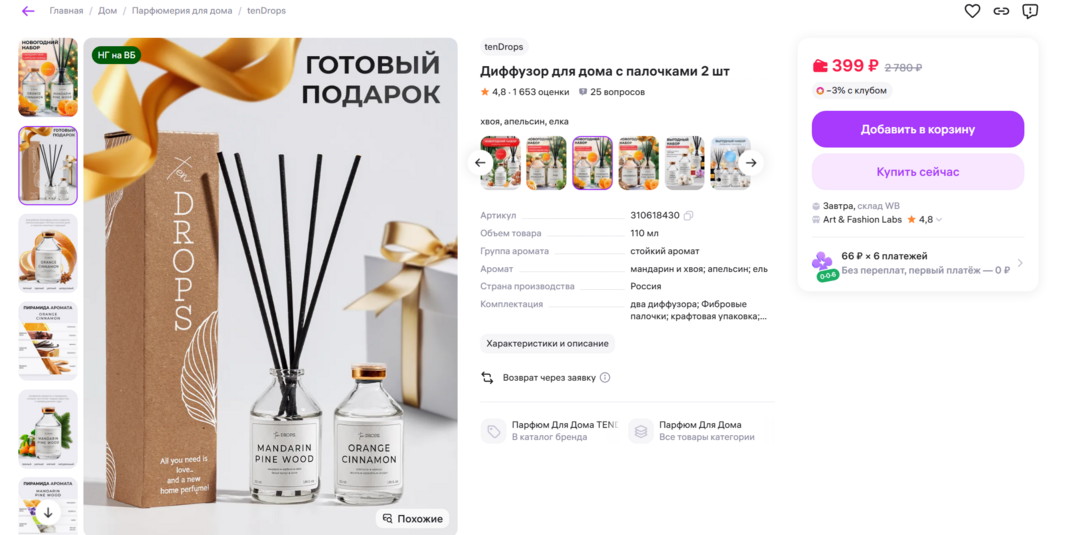Show previous variant thumbnails with left arrow
The image size is (1090, 535).
pos(480,163)
